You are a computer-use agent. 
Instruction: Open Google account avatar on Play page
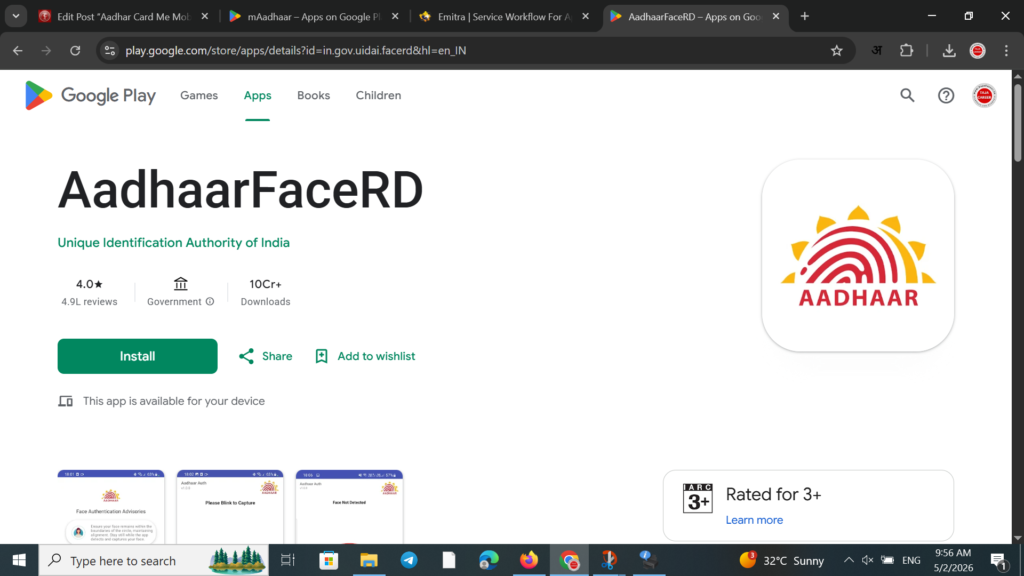(x=984, y=95)
